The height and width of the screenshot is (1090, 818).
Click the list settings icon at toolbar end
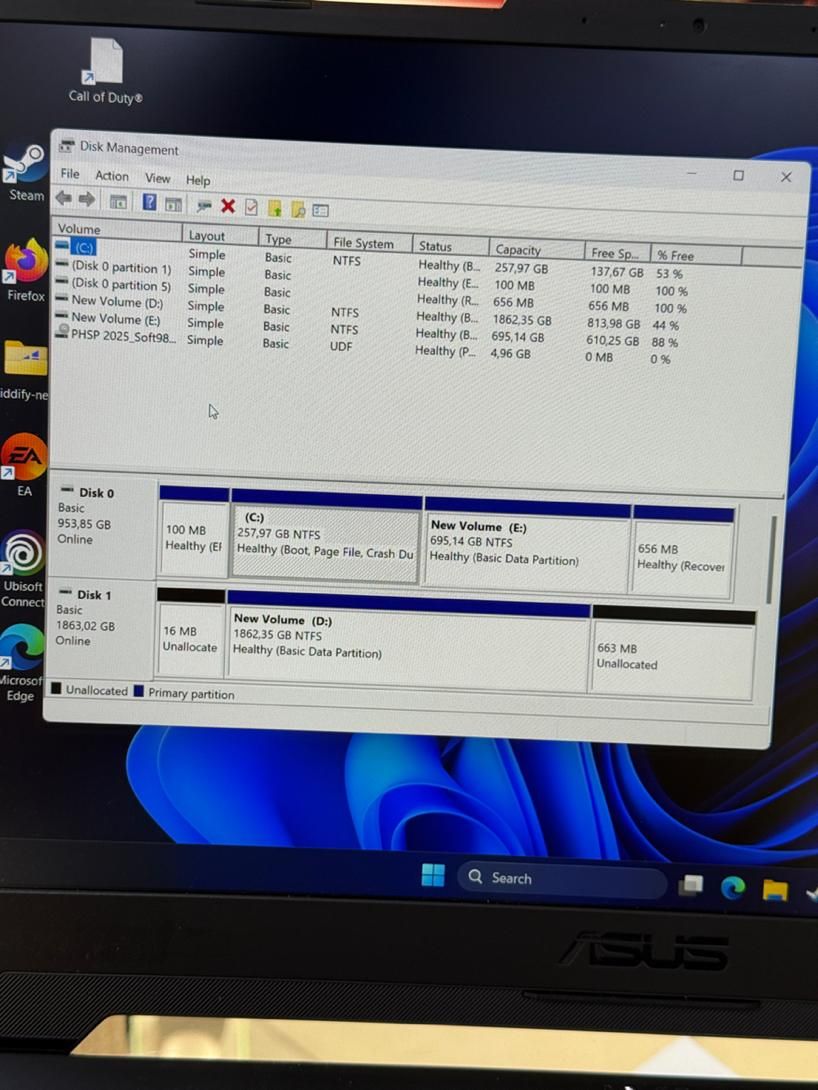click(x=320, y=210)
